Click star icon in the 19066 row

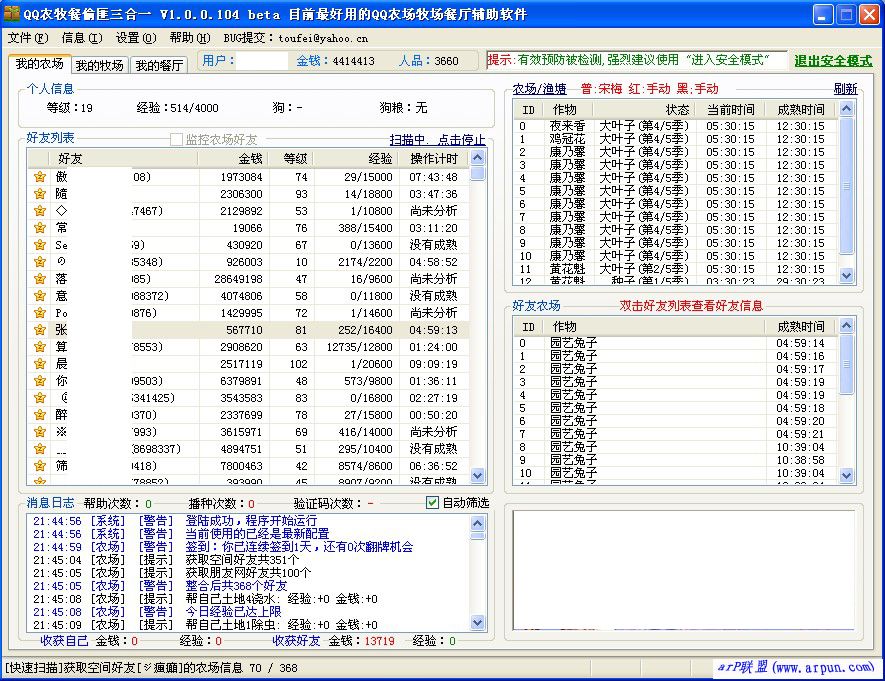pos(40,228)
